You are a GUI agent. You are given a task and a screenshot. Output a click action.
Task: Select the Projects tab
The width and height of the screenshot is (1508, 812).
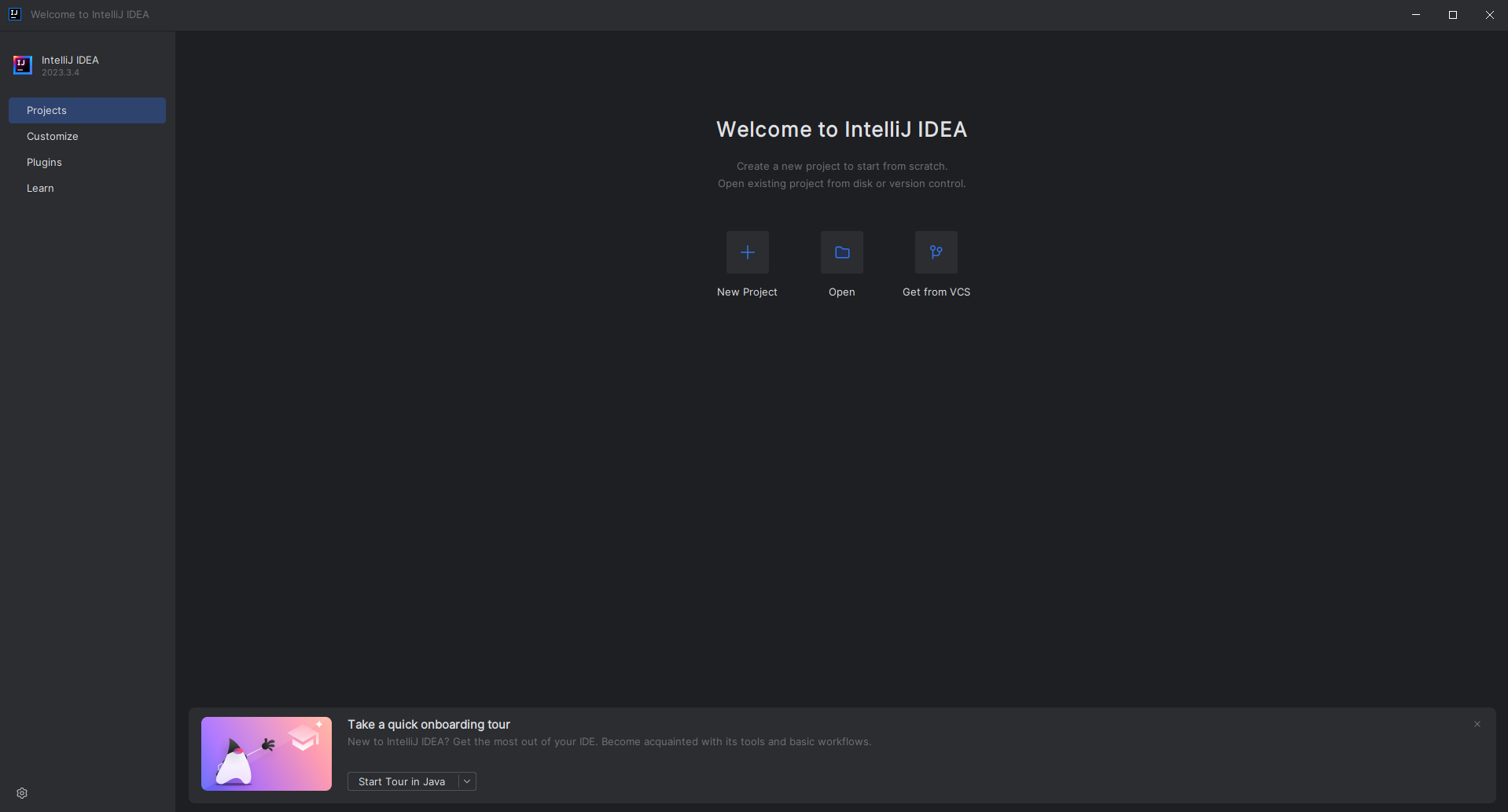pos(87,110)
